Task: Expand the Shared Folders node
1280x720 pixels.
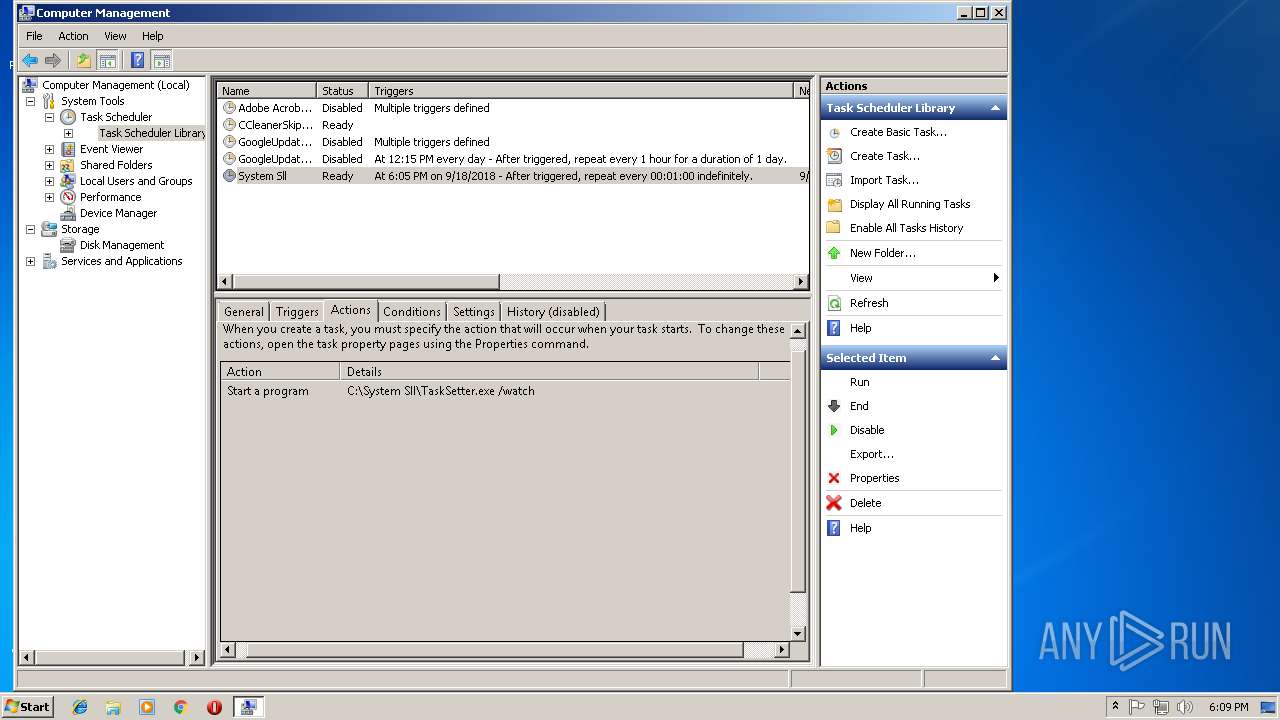Action: [49, 165]
